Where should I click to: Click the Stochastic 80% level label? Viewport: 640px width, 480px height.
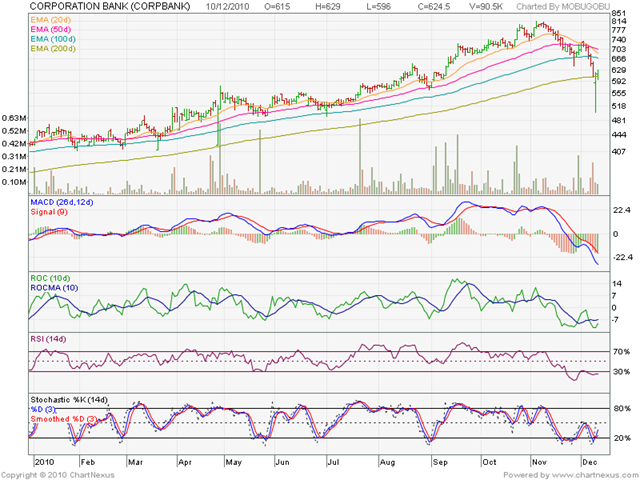click(x=622, y=409)
